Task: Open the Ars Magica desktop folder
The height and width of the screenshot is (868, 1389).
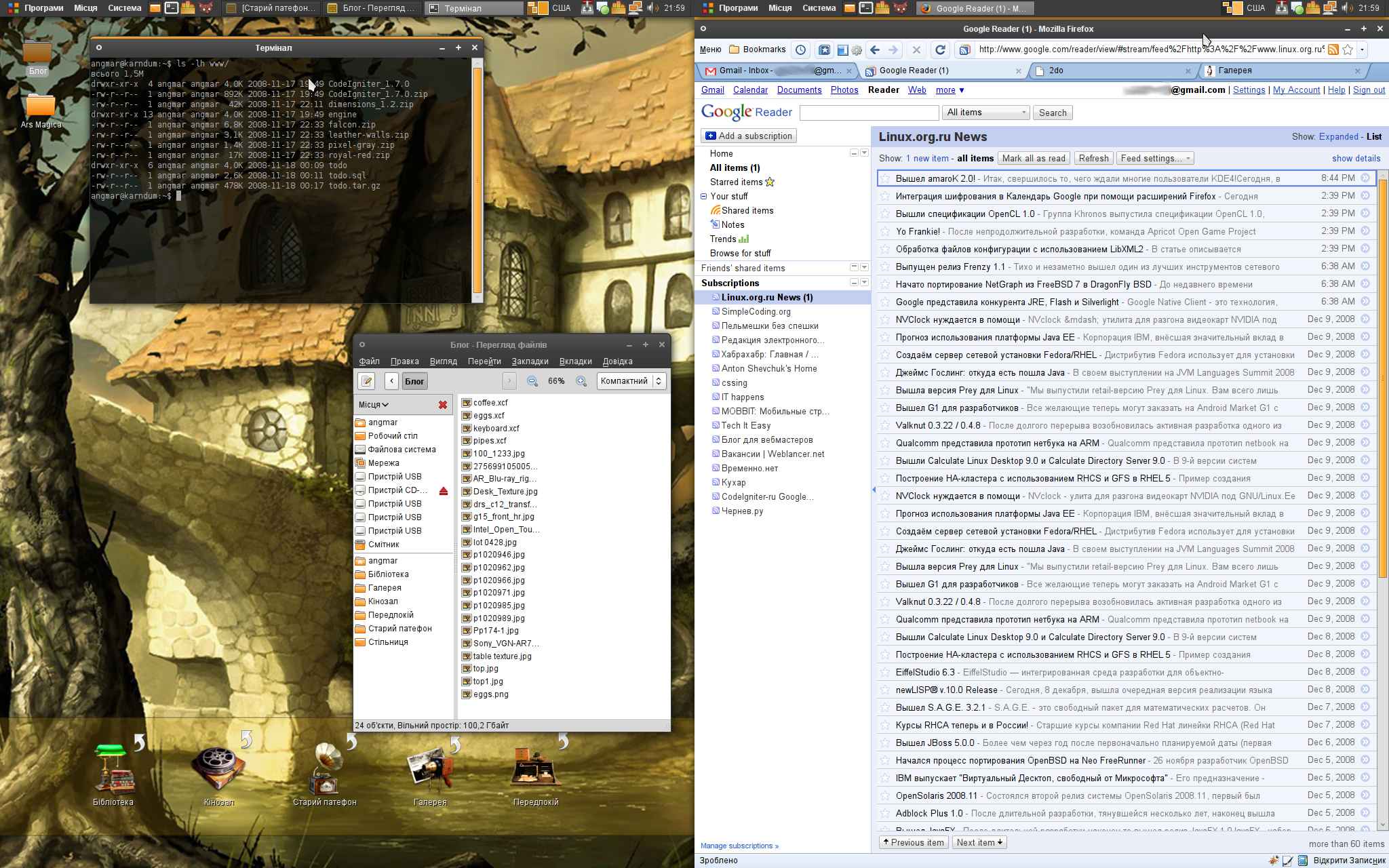Action: pyautogui.click(x=41, y=111)
